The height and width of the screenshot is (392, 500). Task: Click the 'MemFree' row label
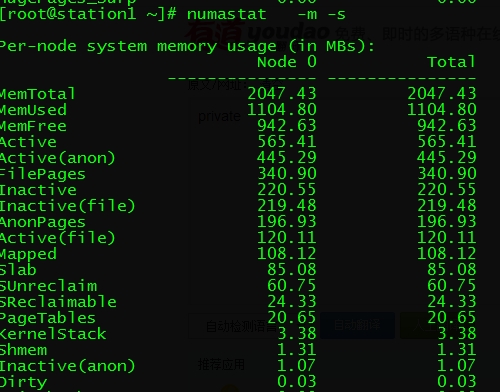(x=33, y=126)
